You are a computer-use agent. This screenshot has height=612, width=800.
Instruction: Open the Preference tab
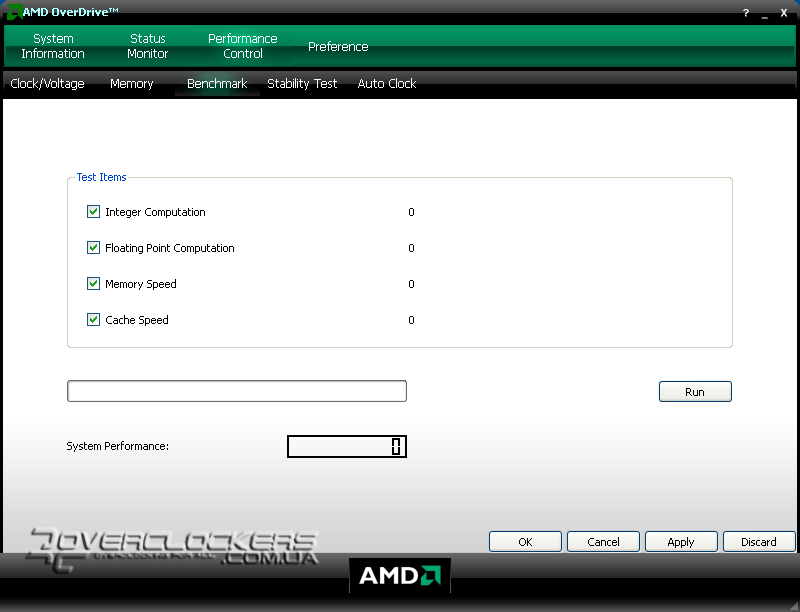pos(338,46)
